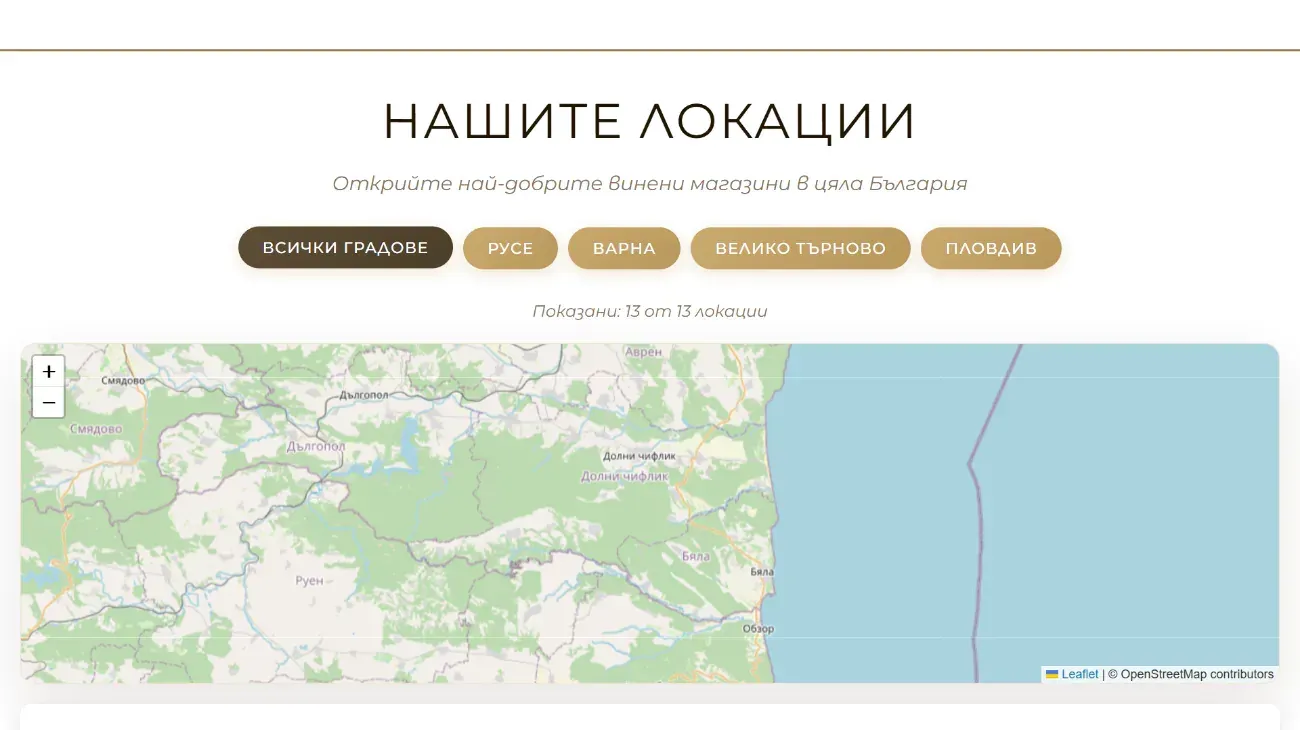Click the Руен label on the map

[310, 581]
